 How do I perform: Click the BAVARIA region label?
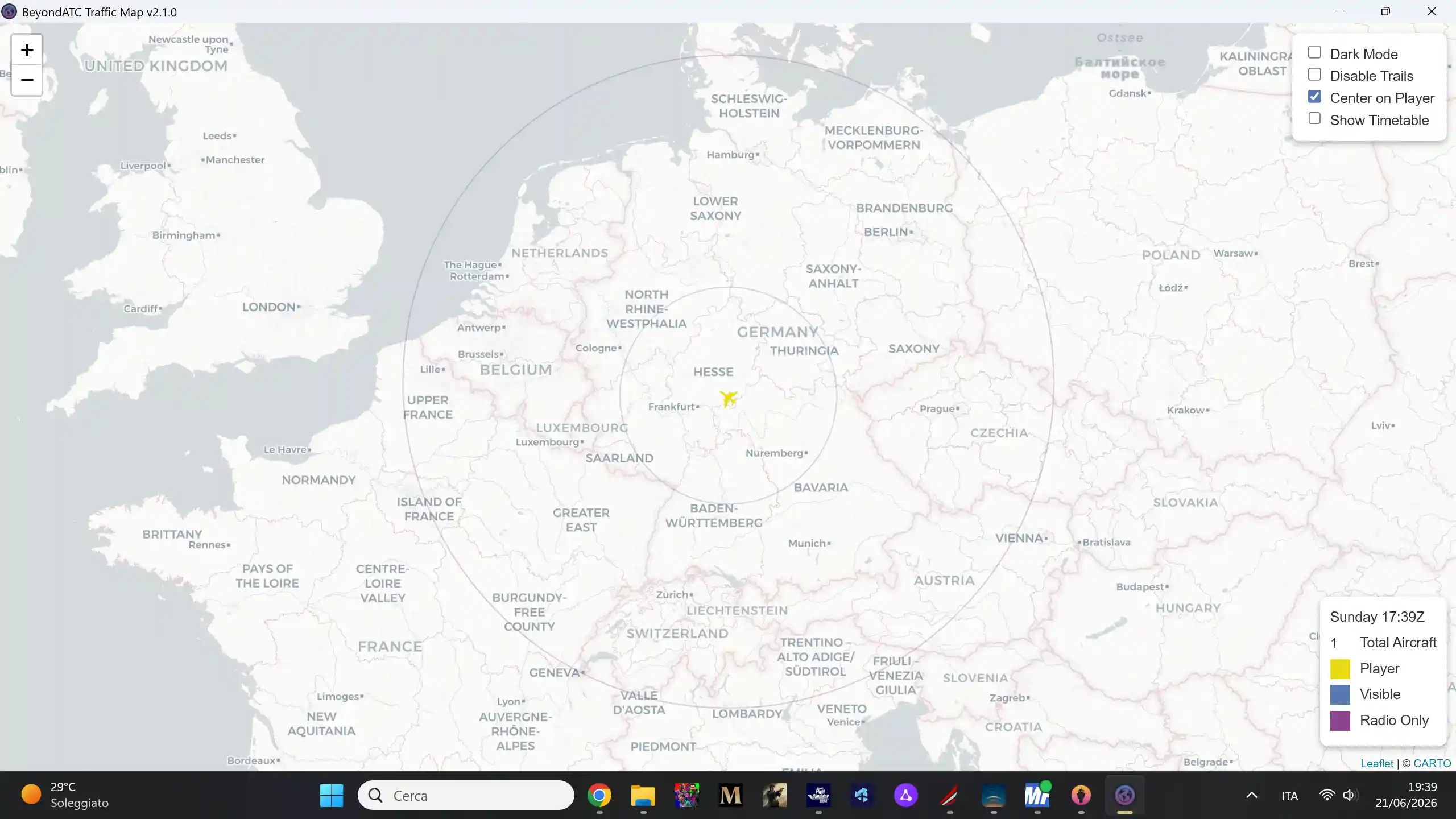click(821, 487)
